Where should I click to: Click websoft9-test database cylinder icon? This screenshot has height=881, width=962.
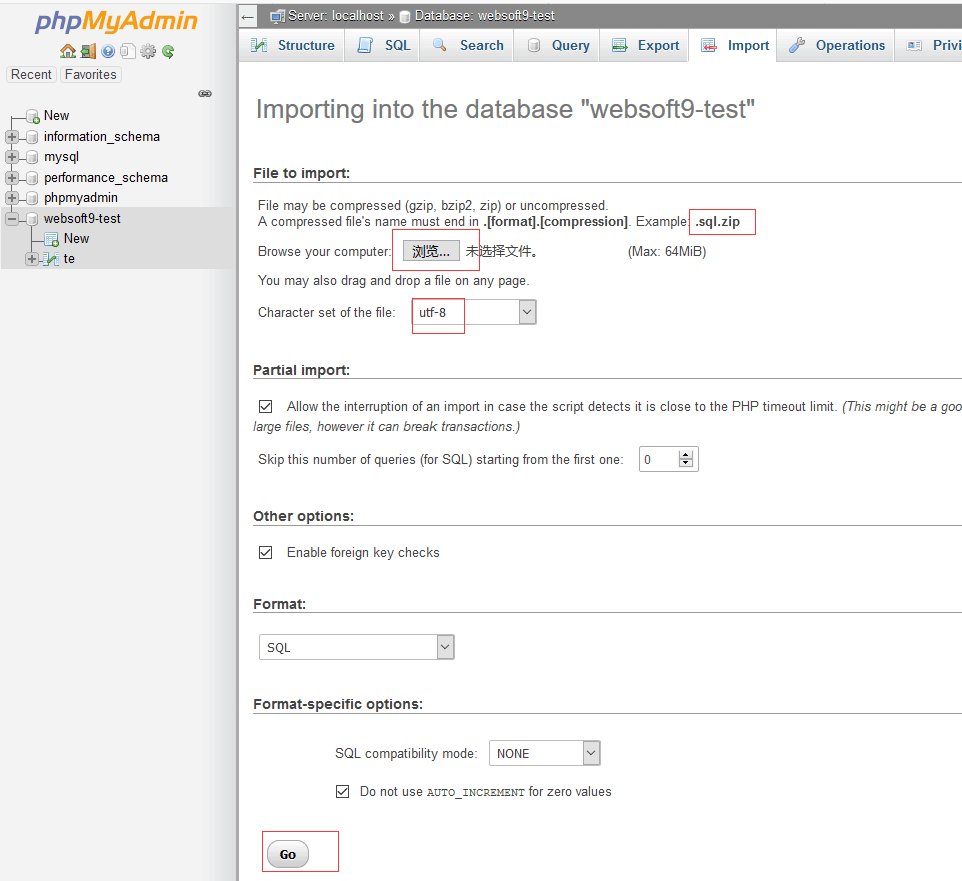click(x=32, y=218)
